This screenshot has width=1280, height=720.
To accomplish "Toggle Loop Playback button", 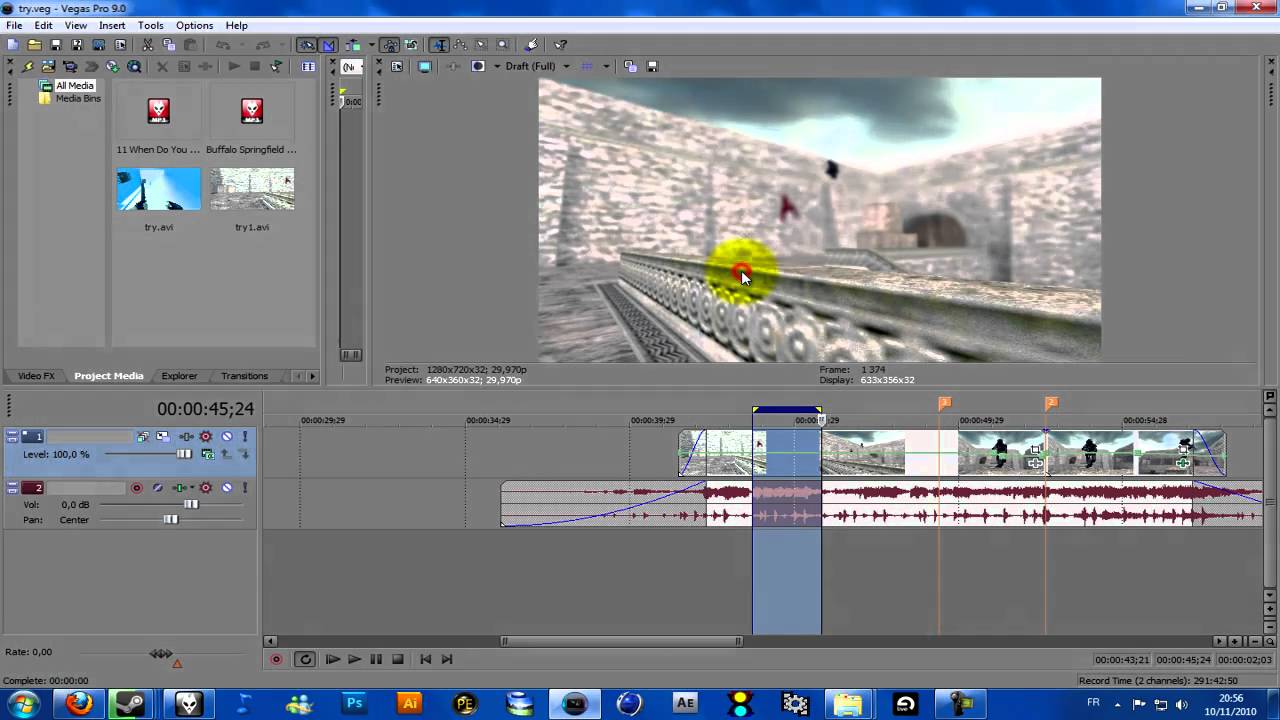I will point(305,659).
